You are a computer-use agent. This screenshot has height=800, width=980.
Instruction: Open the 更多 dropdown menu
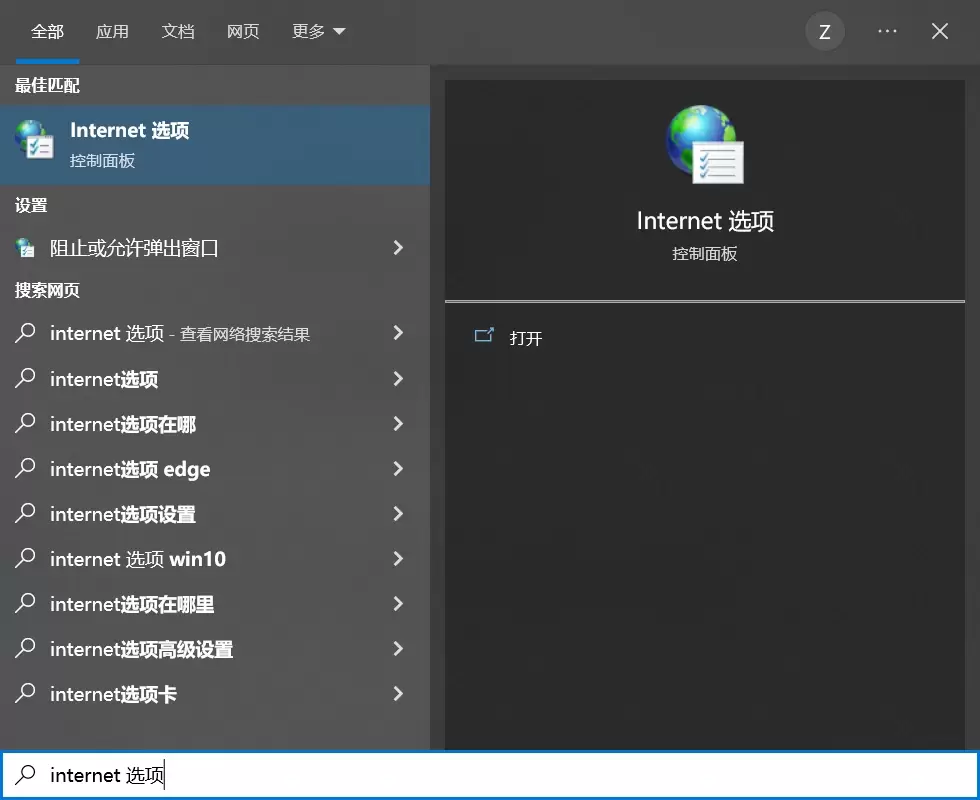[x=318, y=31]
